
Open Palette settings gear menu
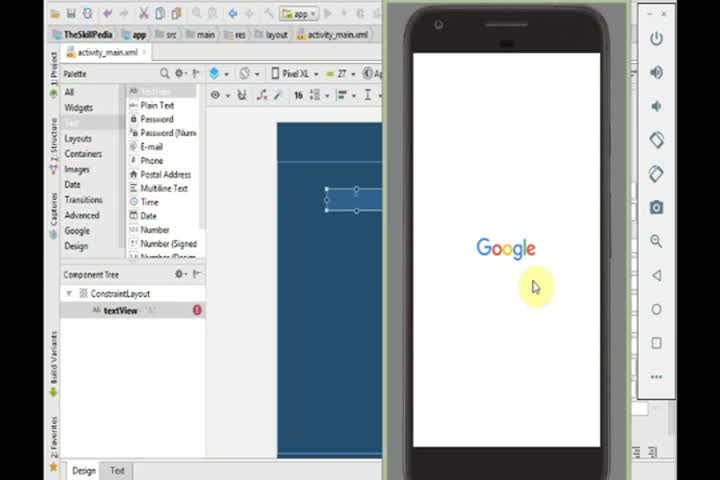pos(180,73)
